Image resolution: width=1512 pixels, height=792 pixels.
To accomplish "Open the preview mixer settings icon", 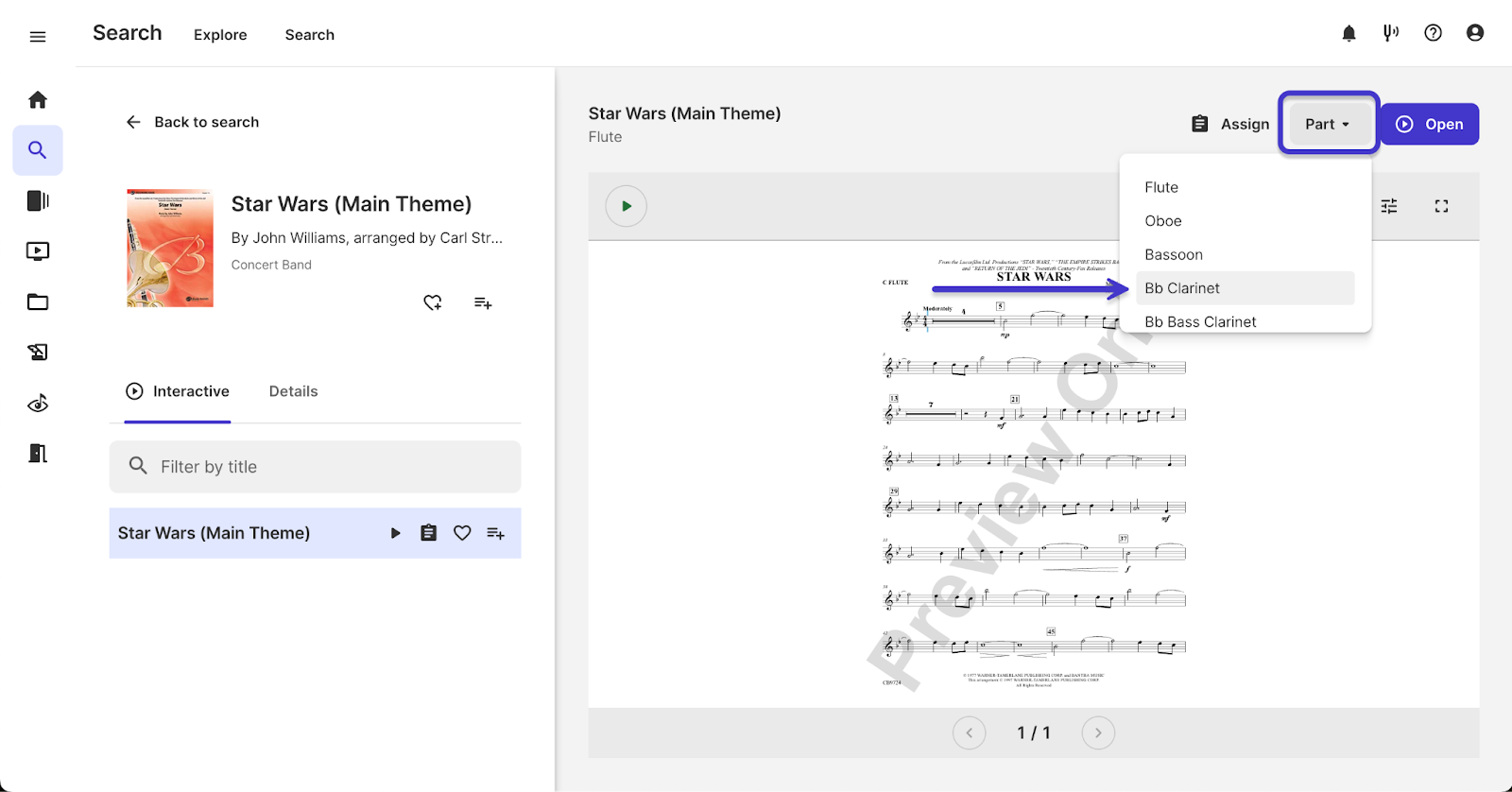I will [1389, 206].
